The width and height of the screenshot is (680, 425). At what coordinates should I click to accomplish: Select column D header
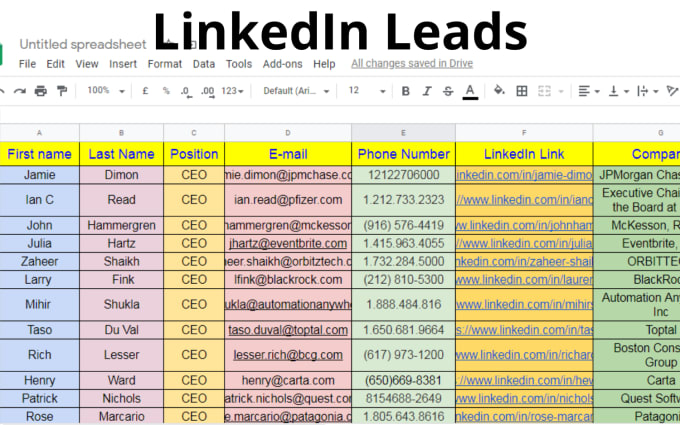[x=288, y=133]
